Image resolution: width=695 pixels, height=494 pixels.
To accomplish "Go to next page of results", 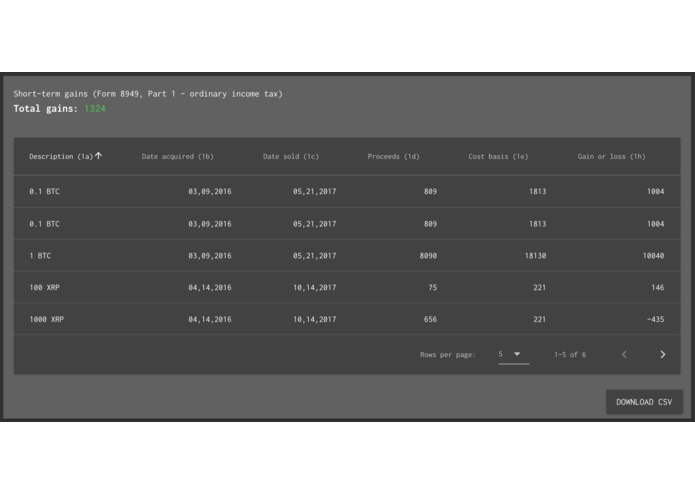I will coord(663,354).
